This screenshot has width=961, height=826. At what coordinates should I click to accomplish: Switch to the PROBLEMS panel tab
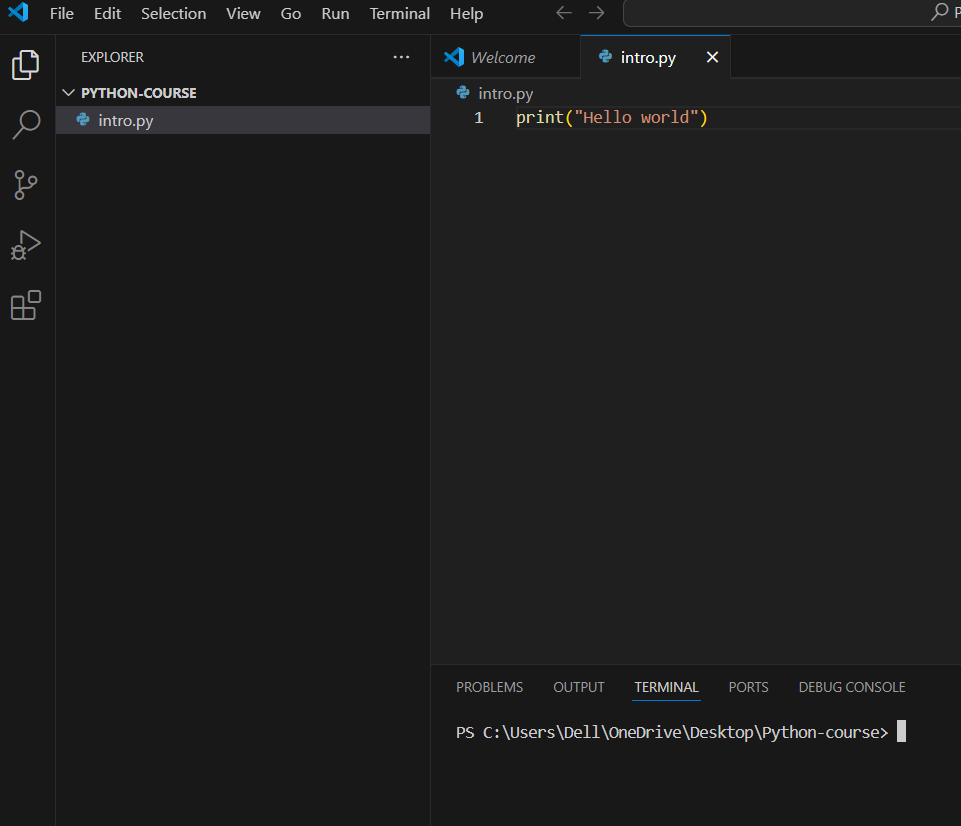[489, 687]
